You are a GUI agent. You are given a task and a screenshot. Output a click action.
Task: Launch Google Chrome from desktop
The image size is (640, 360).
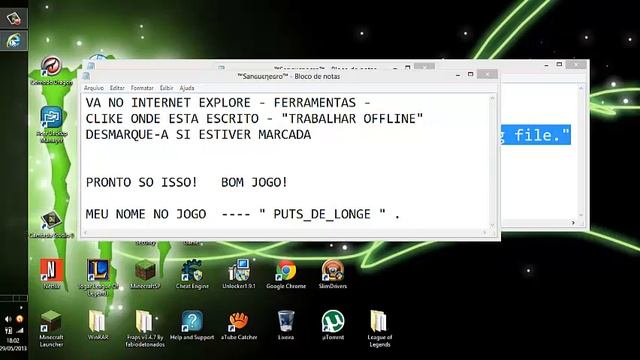coord(286,274)
